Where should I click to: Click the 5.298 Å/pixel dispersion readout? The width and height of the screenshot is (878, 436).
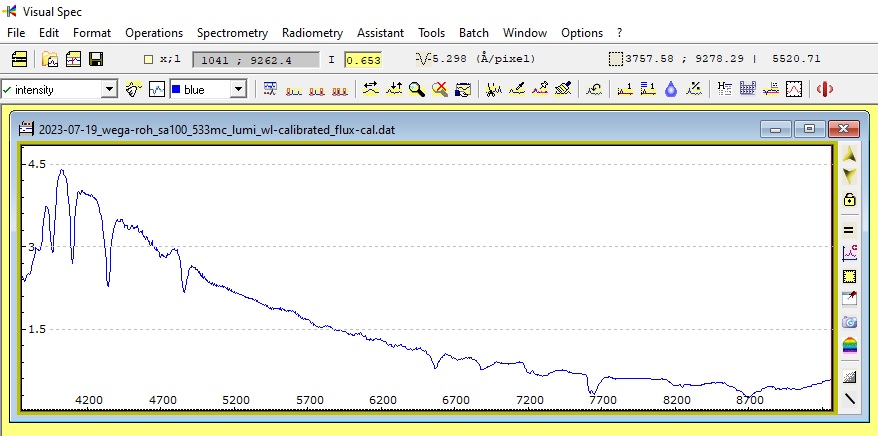pyautogui.click(x=484, y=58)
